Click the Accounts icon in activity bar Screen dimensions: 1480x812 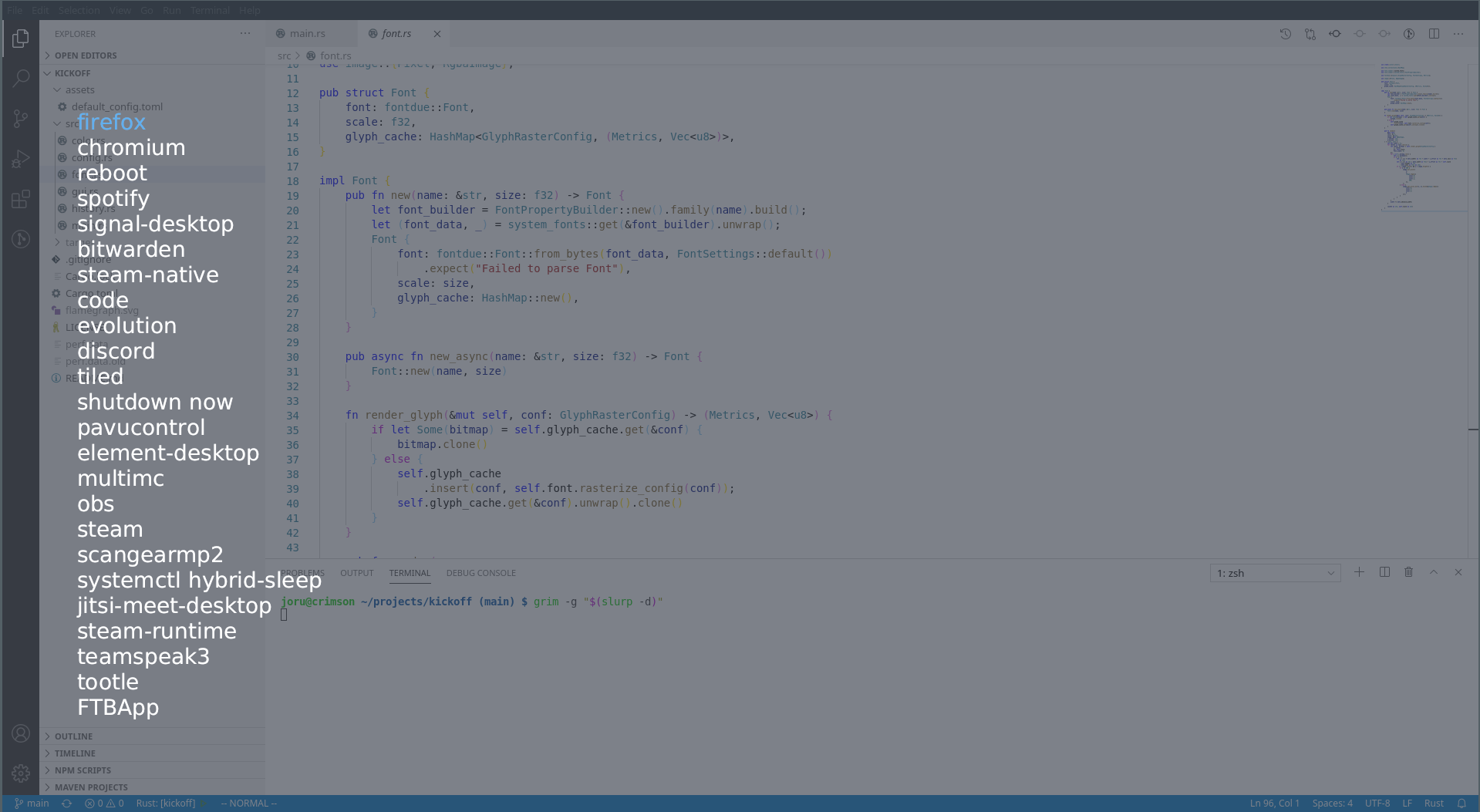(x=21, y=733)
